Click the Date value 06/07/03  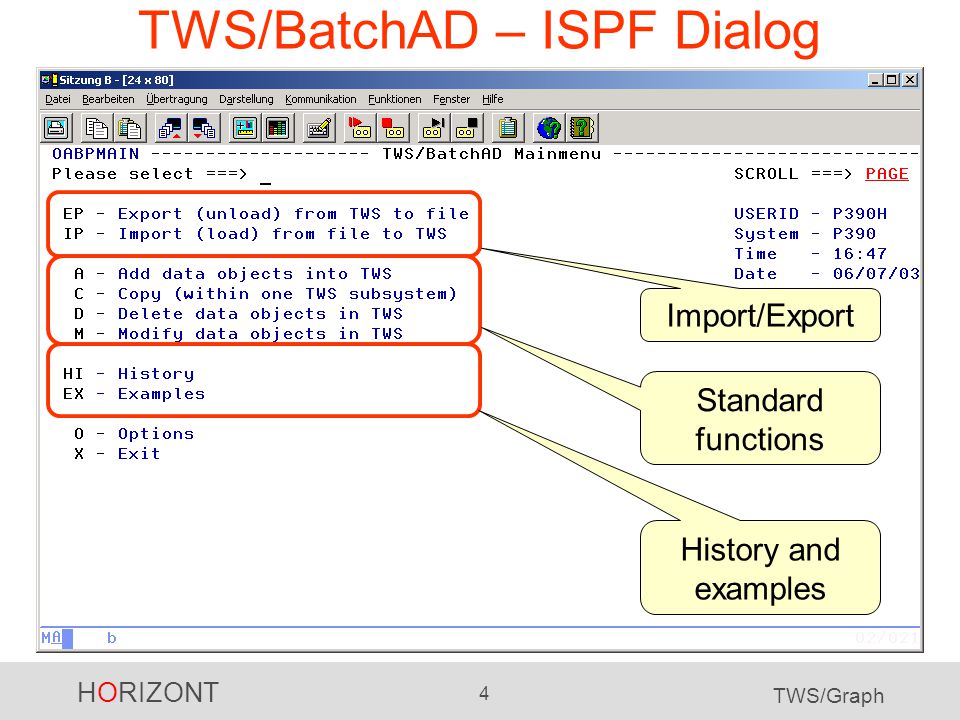point(876,274)
